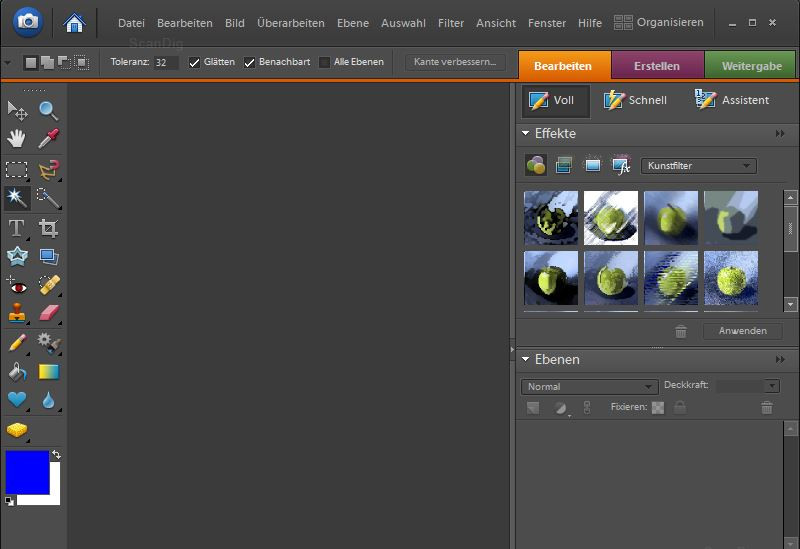Open the Normal blend mode dropdown
The width and height of the screenshot is (800, 549).
(588, 387)
